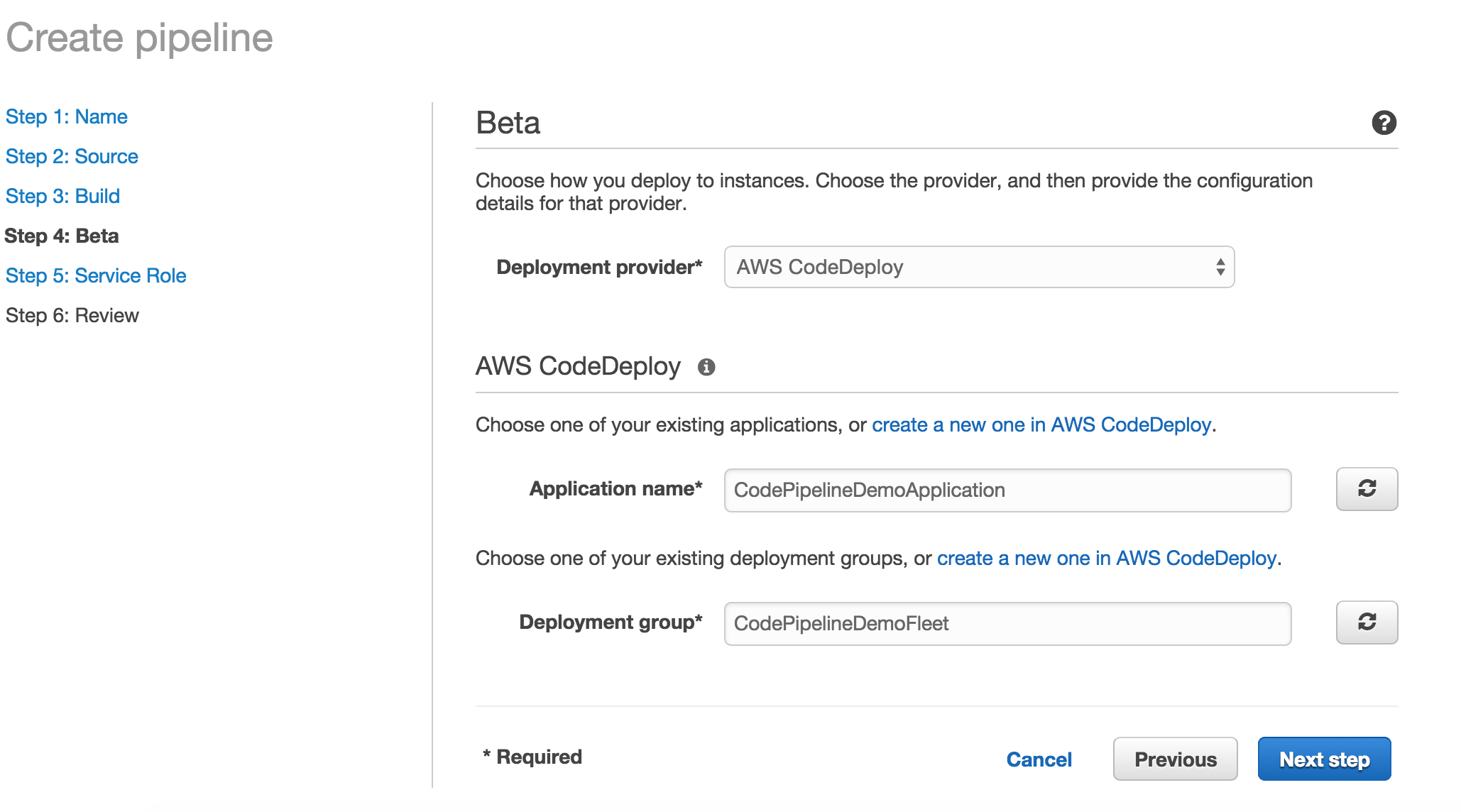Click the Step 3: Build pipeline step
Viewport: 1461px width, 812px height.
pos(54,195)
